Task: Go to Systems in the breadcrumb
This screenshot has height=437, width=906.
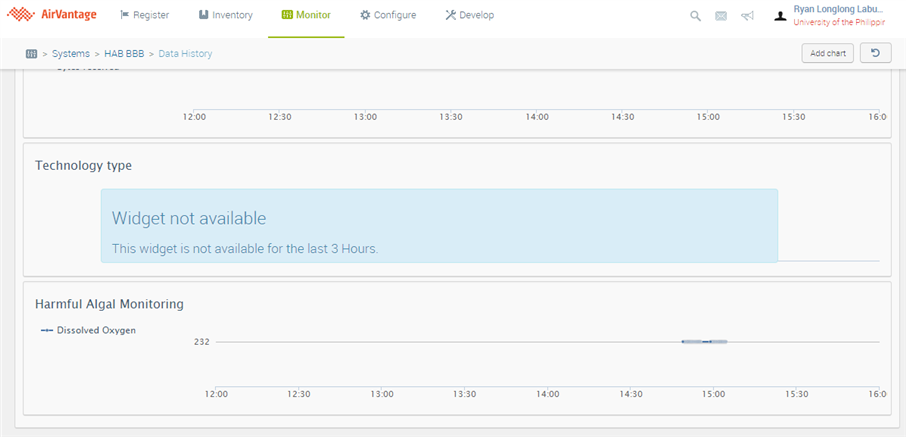Action: 71,53
